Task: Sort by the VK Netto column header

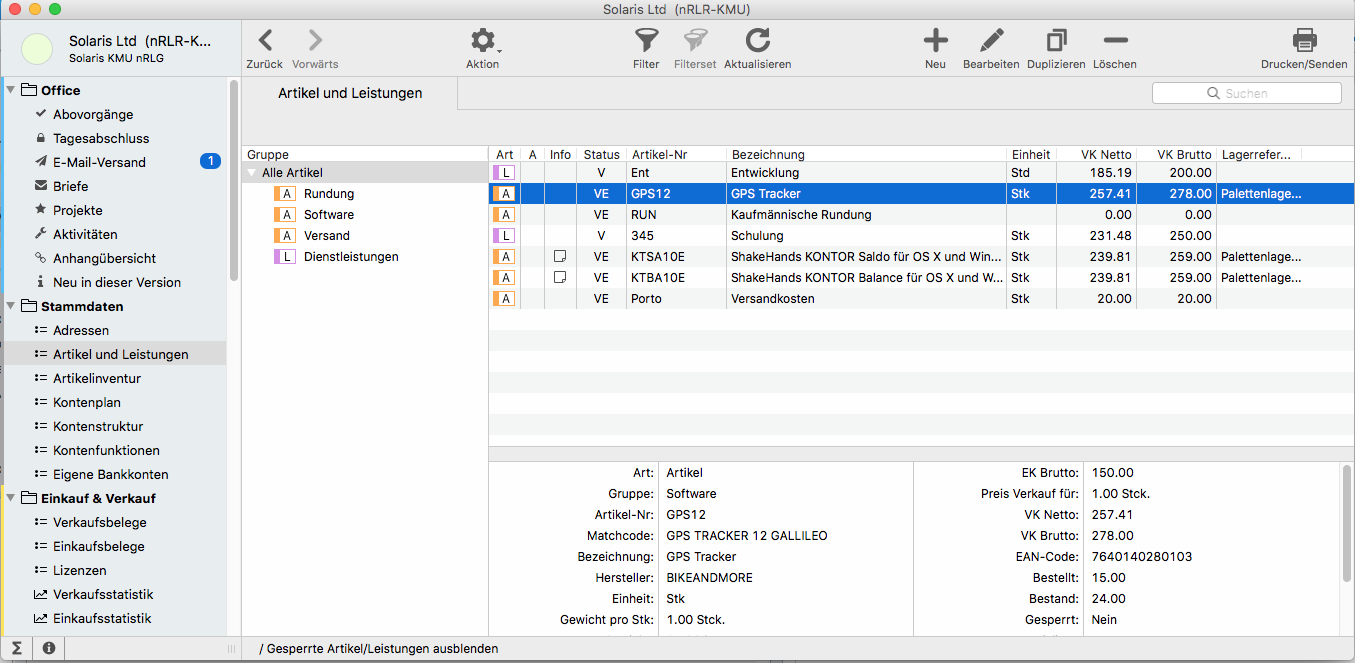Action: pos(1106,154)
